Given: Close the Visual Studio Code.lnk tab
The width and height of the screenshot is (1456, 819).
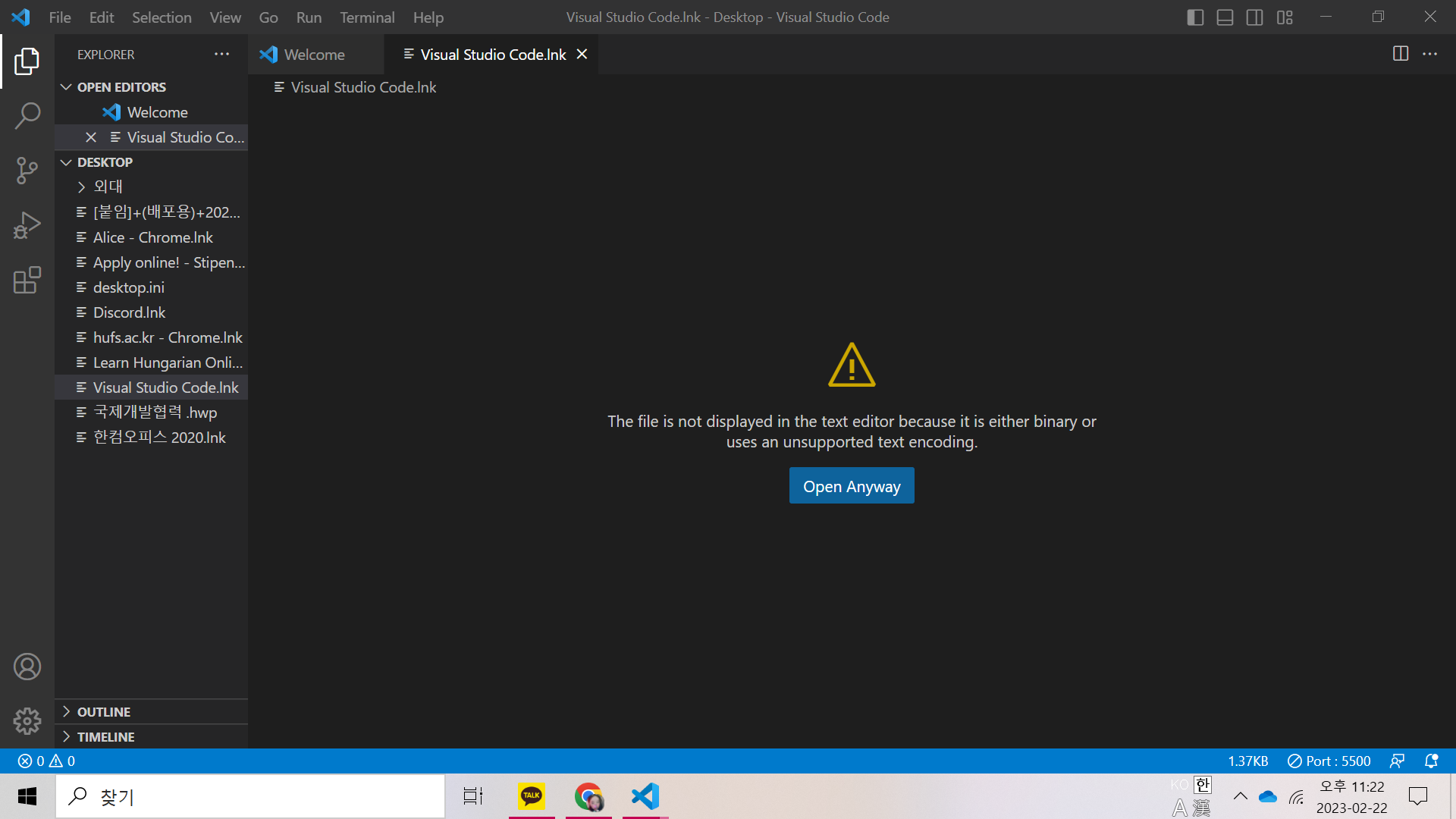Looking at the screenshot, I should (x=582, y=54).
